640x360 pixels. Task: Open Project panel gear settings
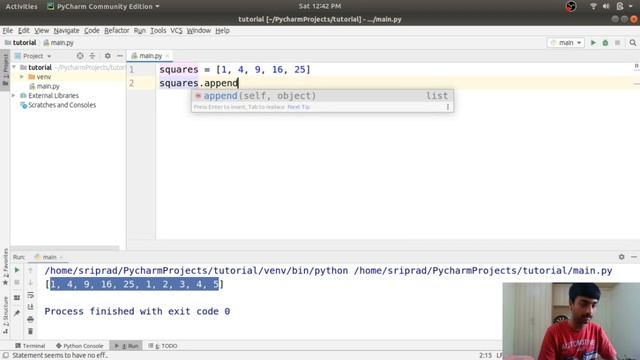tap(107, 56)
